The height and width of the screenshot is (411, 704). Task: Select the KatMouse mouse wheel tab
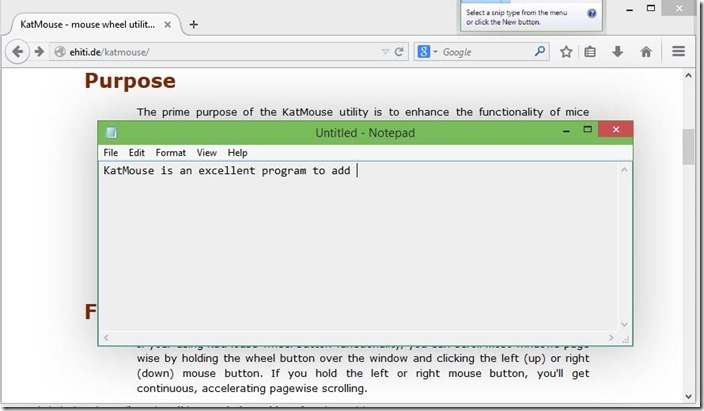tap(92, 25)
